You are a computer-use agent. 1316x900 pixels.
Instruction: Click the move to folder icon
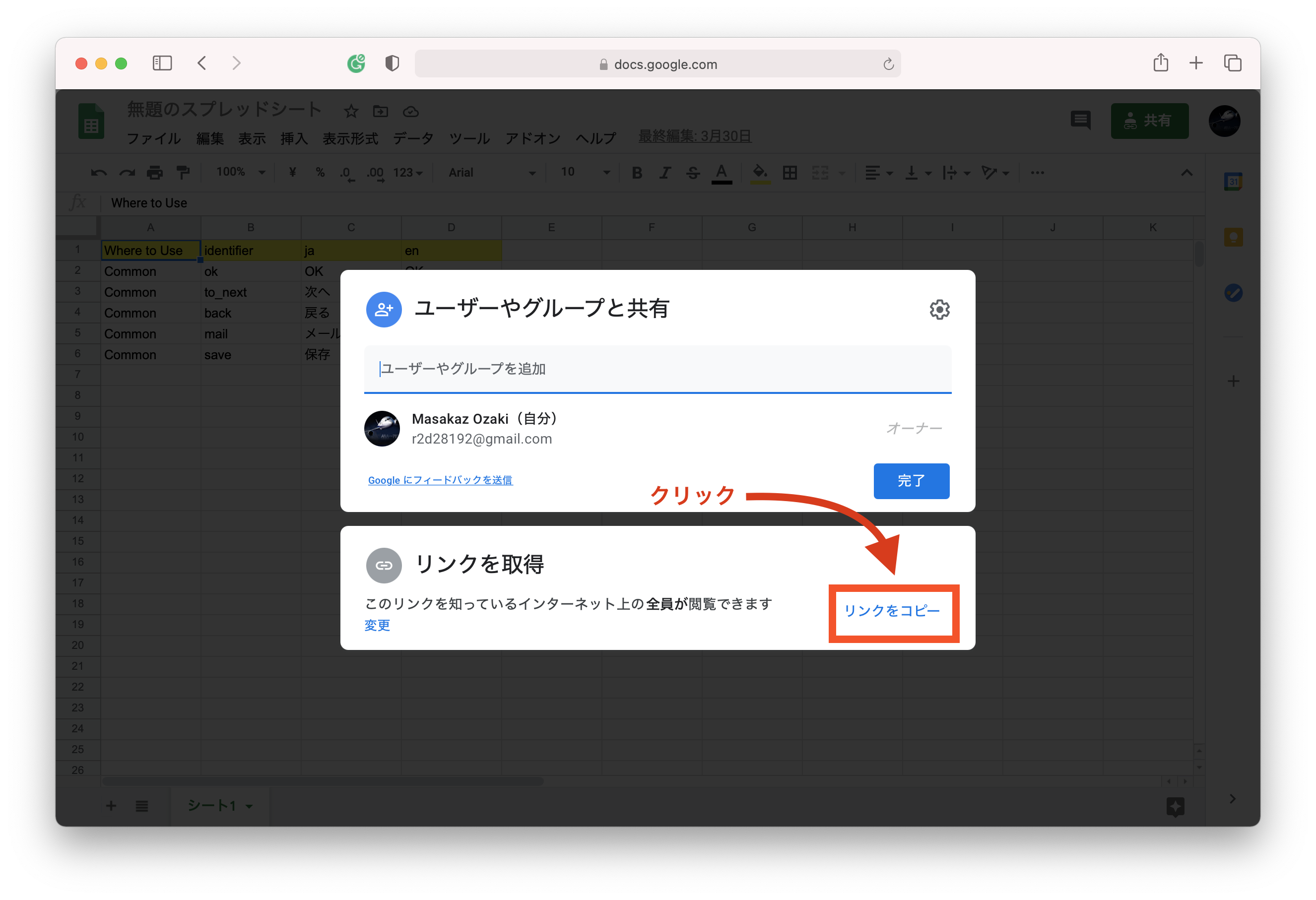381,112
